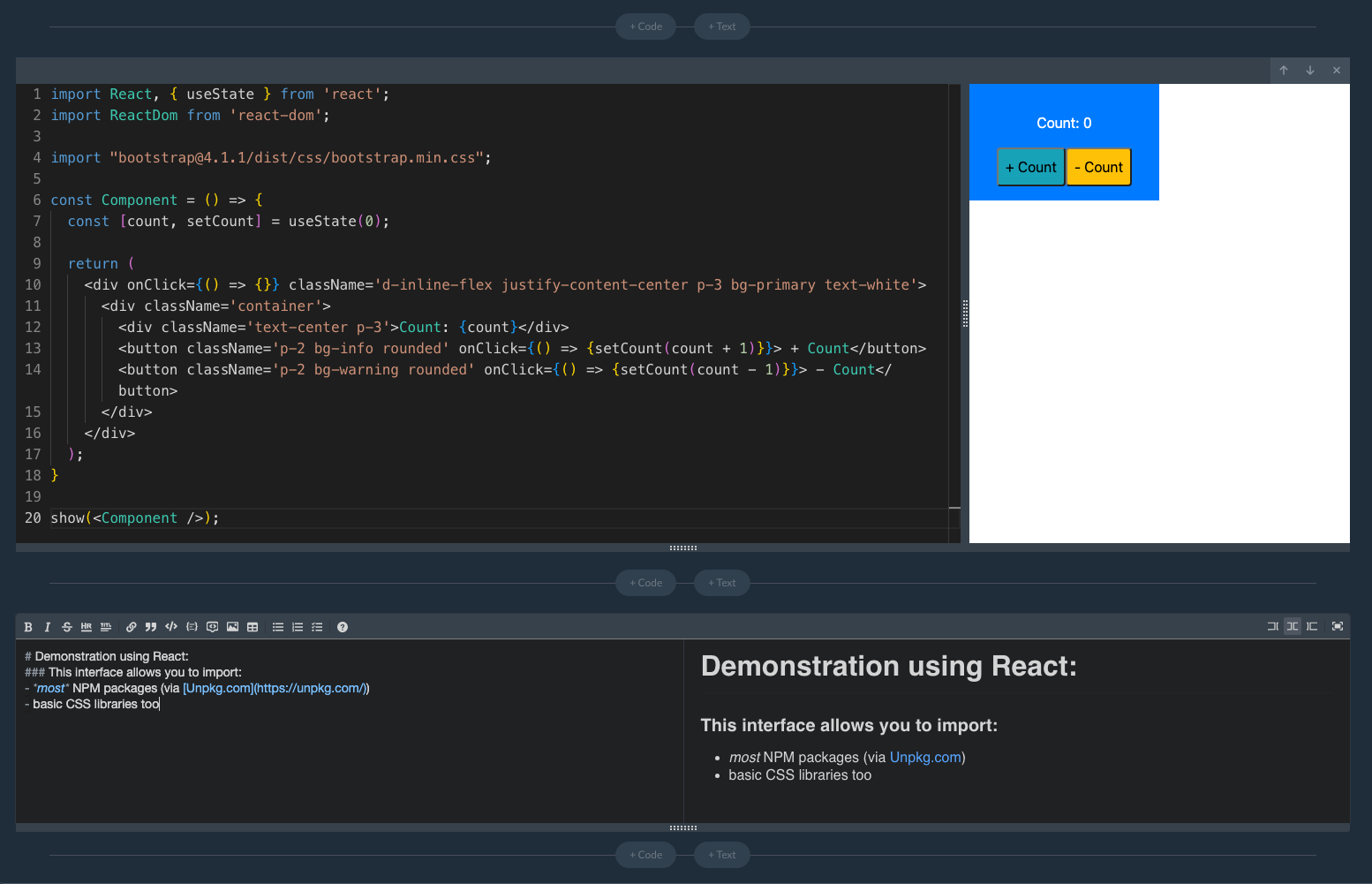Click the strikethrough toolbar icon
Viewport: 1372px width, 884px height.
(67, 627)
